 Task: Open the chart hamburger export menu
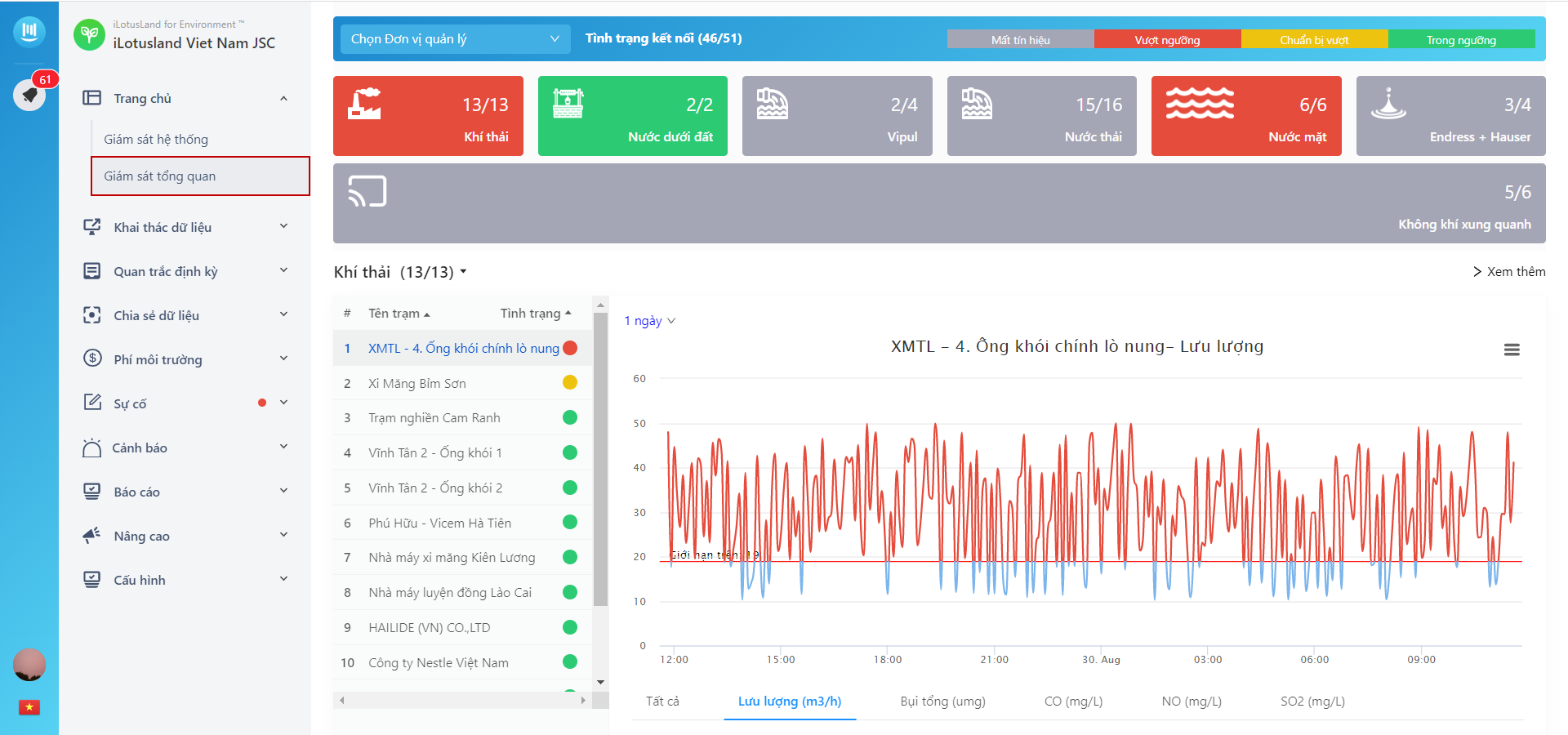[1512, 350]
